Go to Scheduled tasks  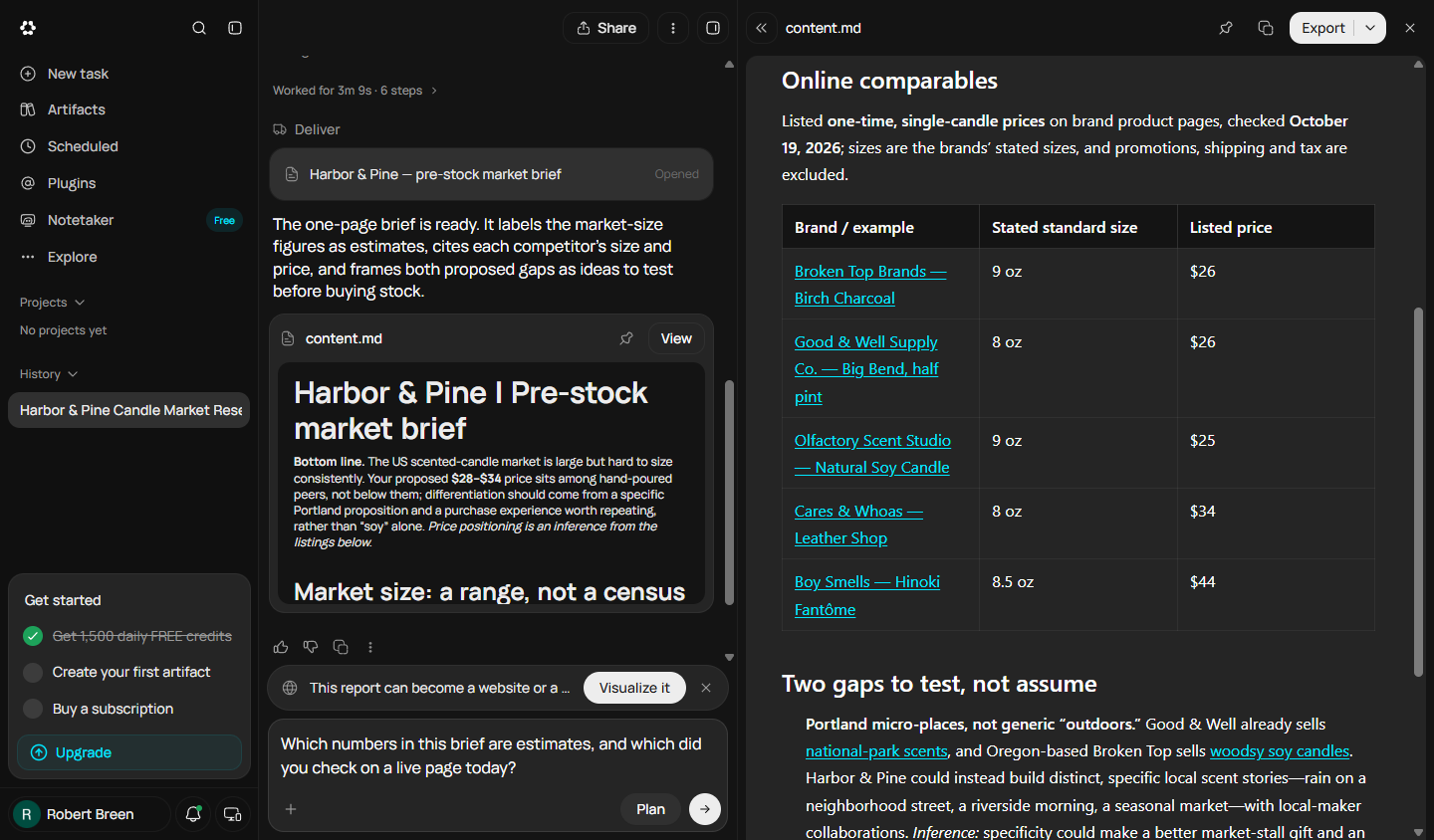point(129,146)
